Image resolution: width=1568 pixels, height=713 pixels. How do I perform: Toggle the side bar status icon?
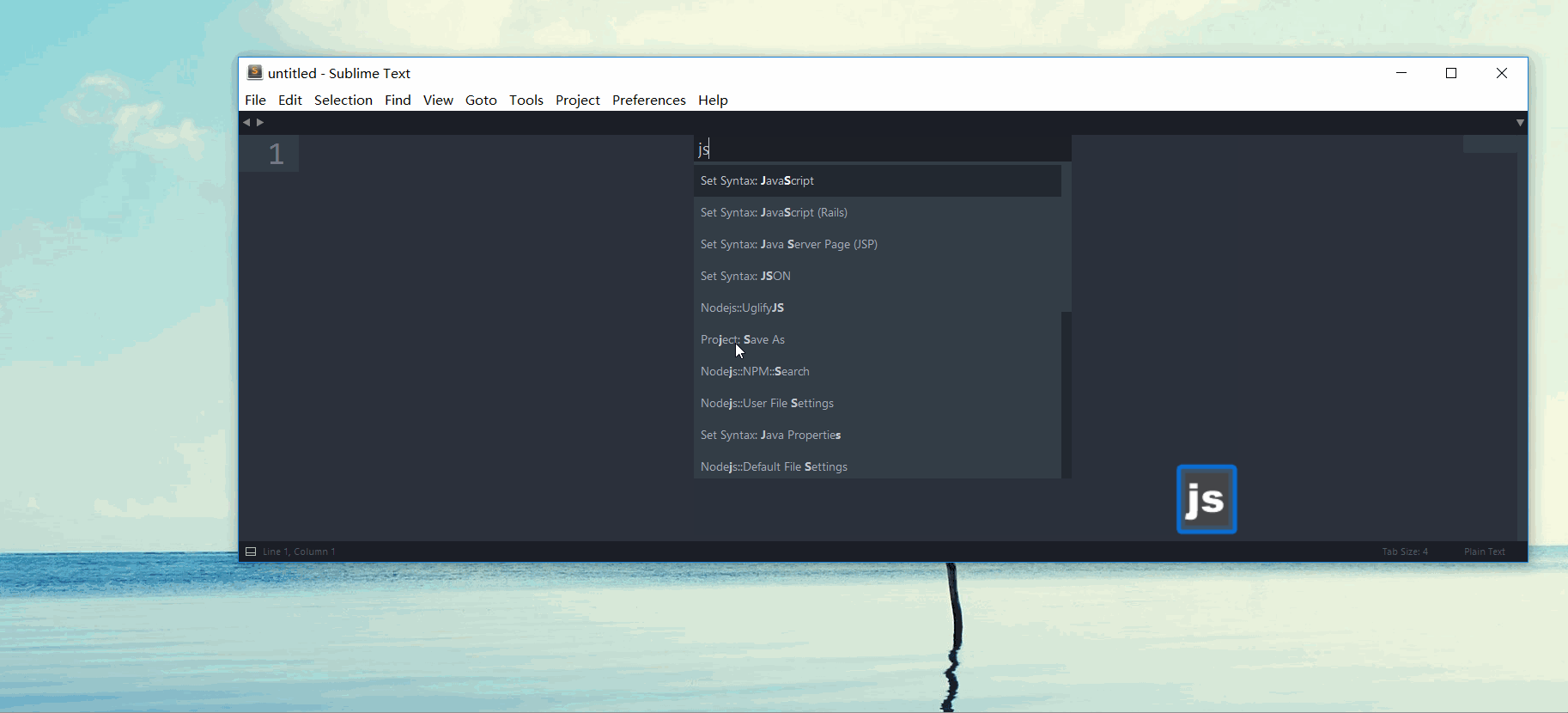(x=251, y=552)
